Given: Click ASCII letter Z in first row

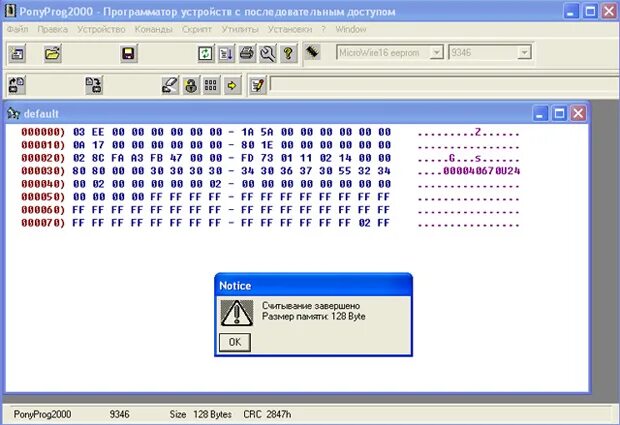Looking at the screenshot, I should click(x=478, y=132).
